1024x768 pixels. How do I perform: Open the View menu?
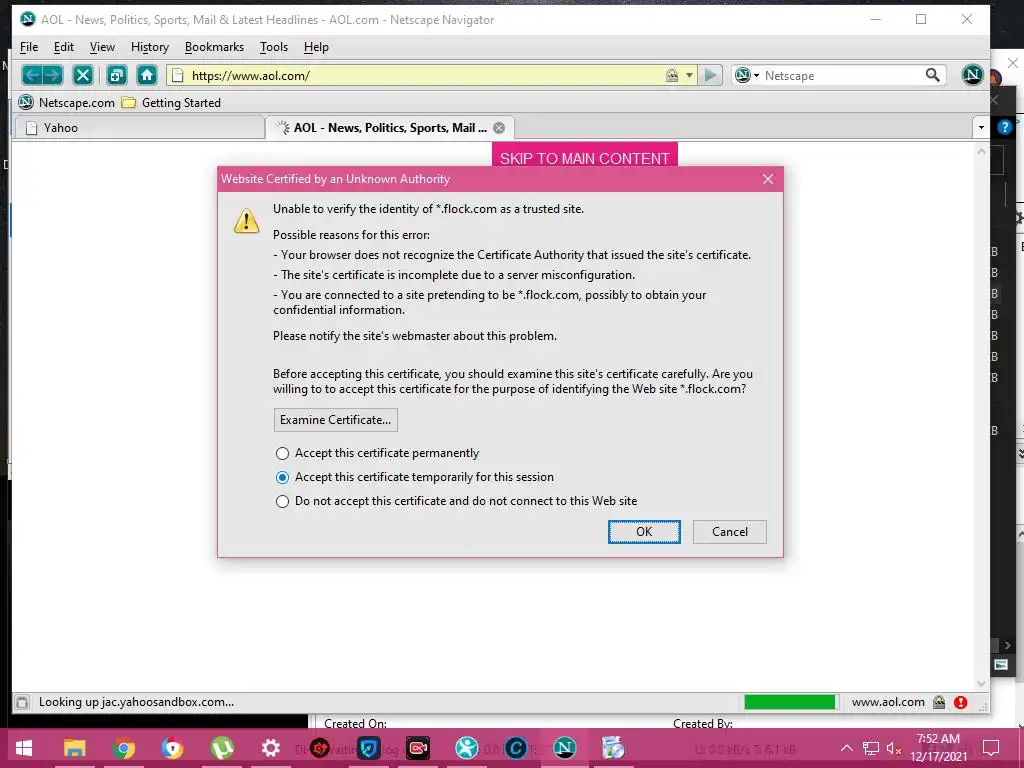click(102, 47)
